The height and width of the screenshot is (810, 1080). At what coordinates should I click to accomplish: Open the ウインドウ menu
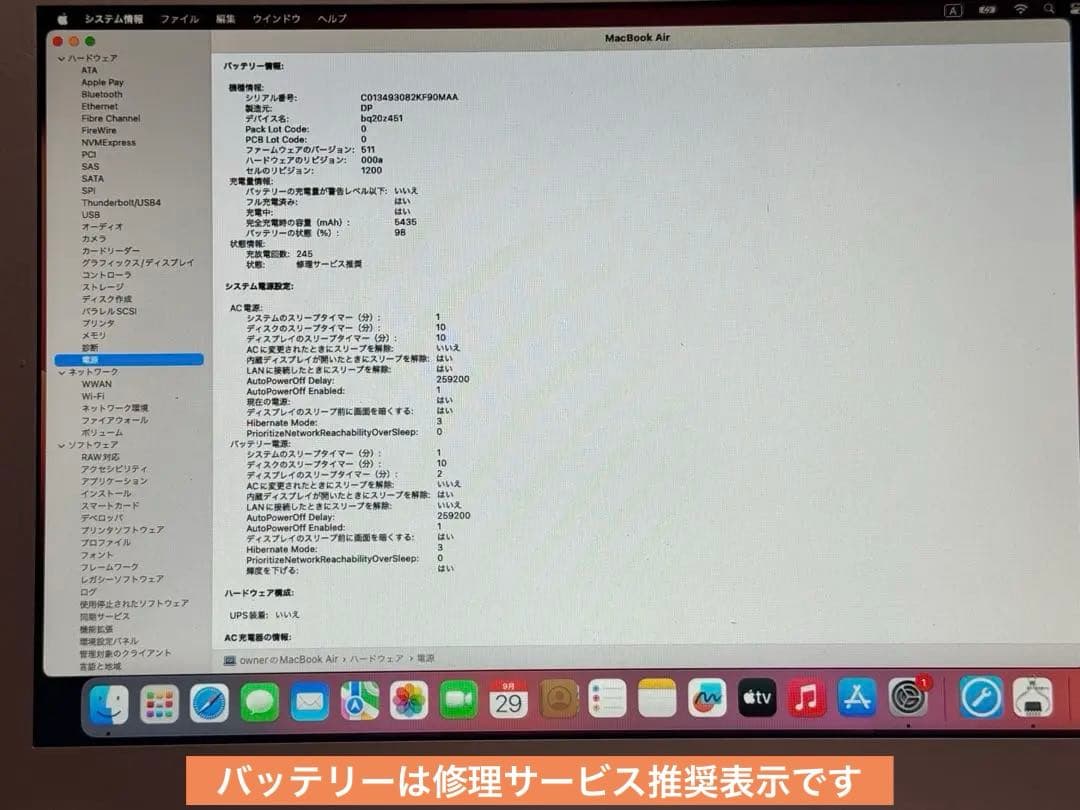[x=276, y=19]
